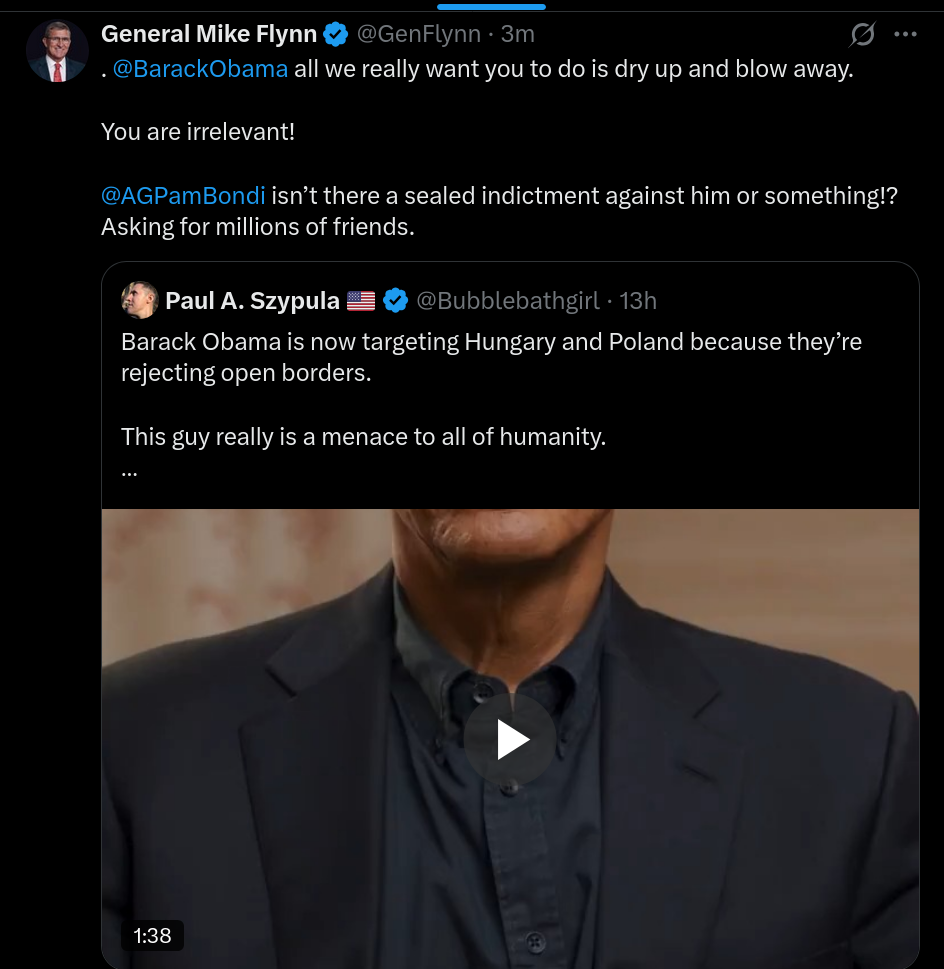Click the small avatar in the quoted post
The width and height of the screenshot is (944, 969).
(139, 300)
